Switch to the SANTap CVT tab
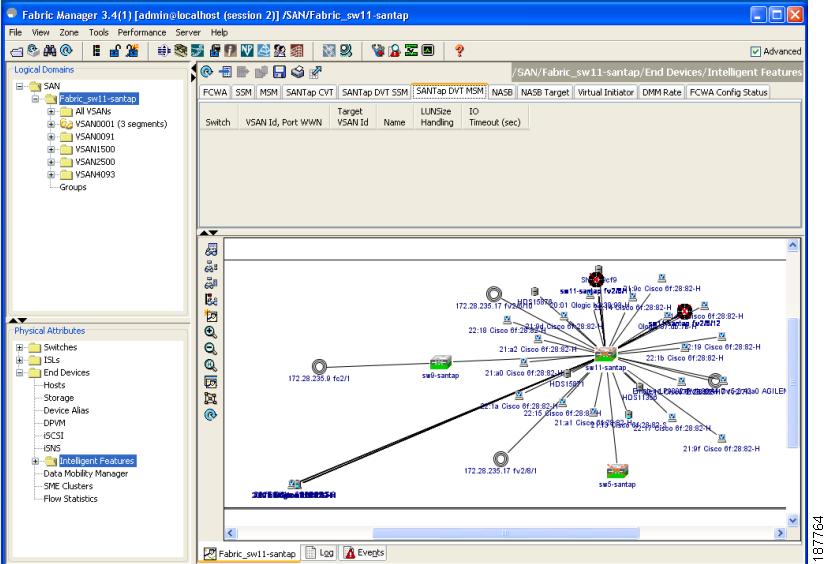This screenshot has width=829, height=564. 309,92
